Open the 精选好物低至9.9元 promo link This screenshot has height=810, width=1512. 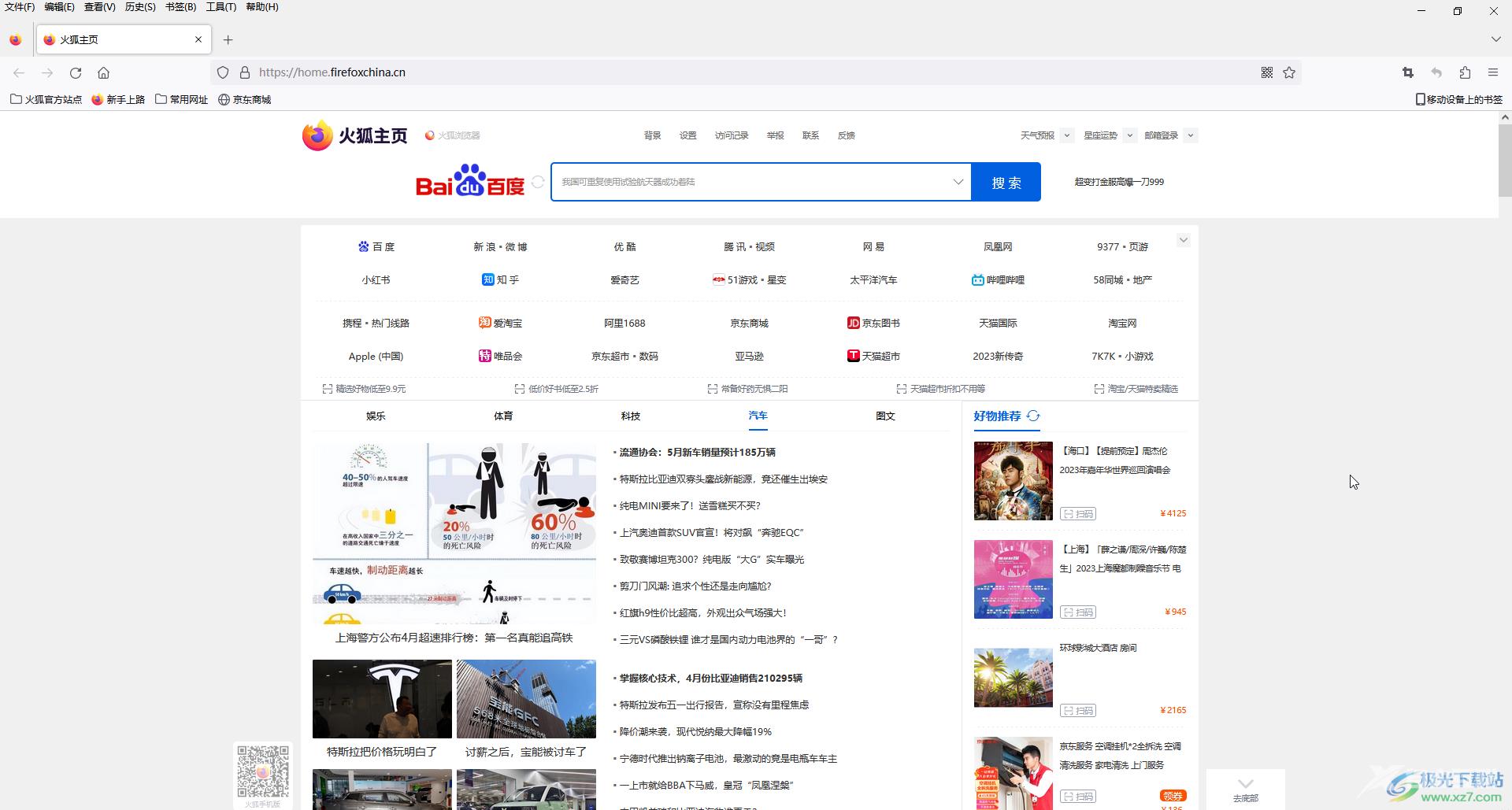pos(364,389)
